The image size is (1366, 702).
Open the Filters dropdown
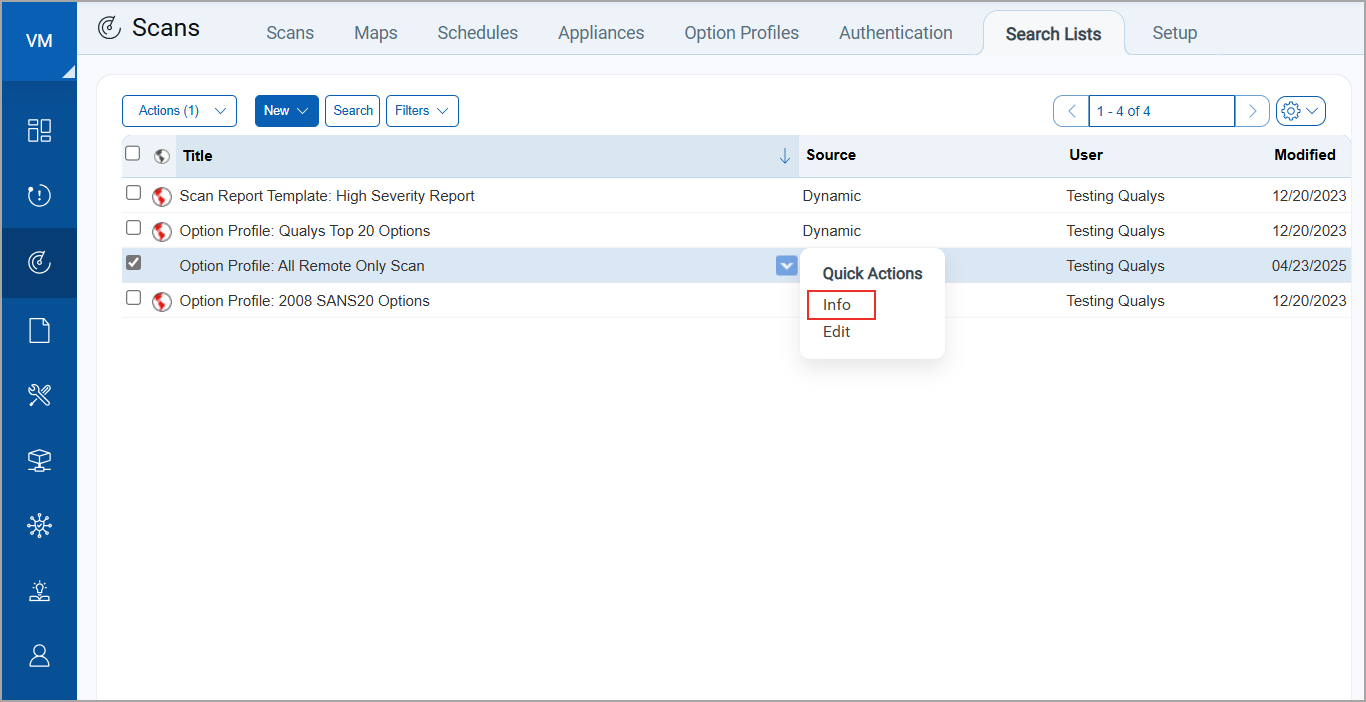tap(422, 111)
